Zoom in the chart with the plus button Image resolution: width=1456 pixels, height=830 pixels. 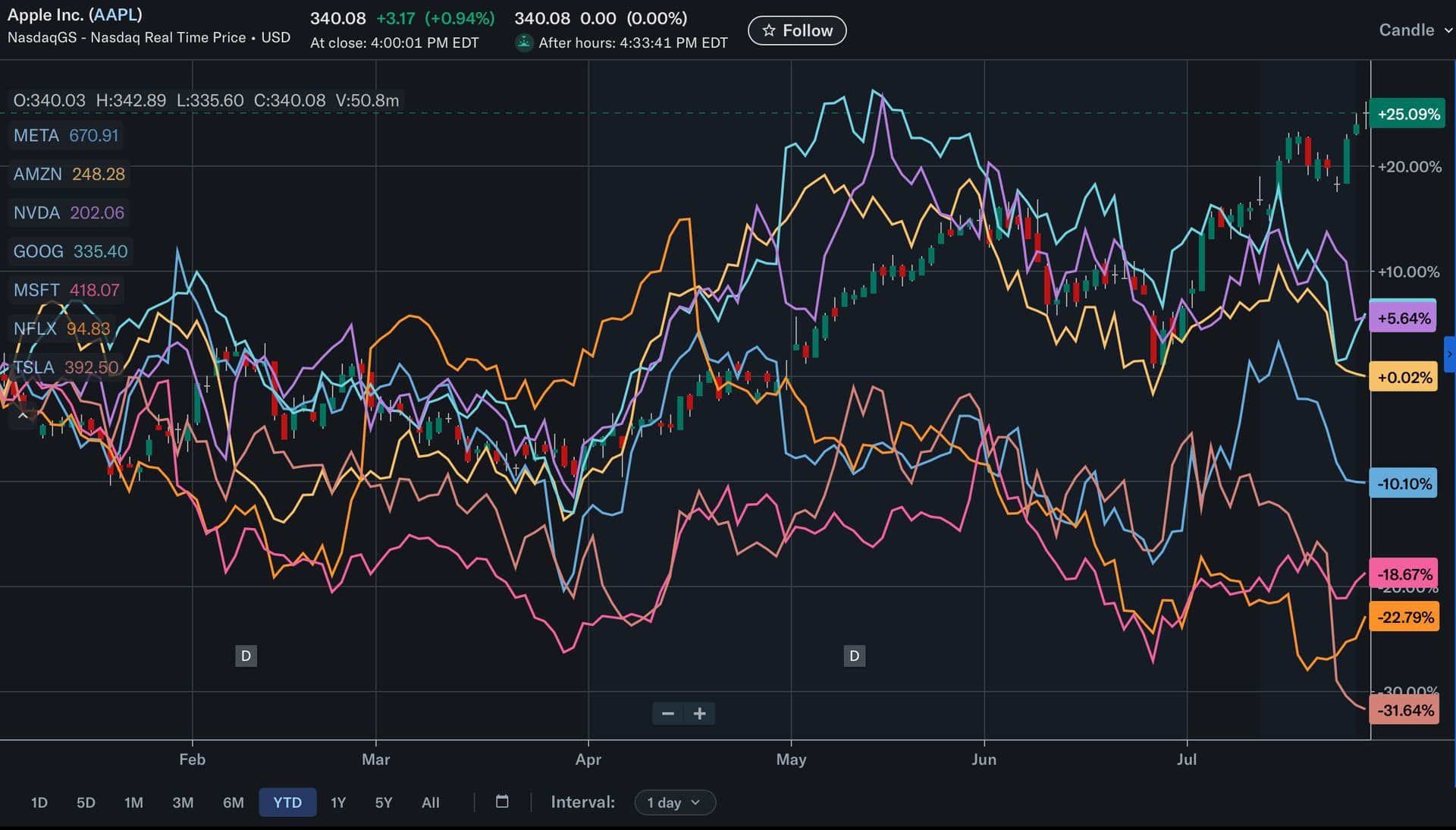700,713
